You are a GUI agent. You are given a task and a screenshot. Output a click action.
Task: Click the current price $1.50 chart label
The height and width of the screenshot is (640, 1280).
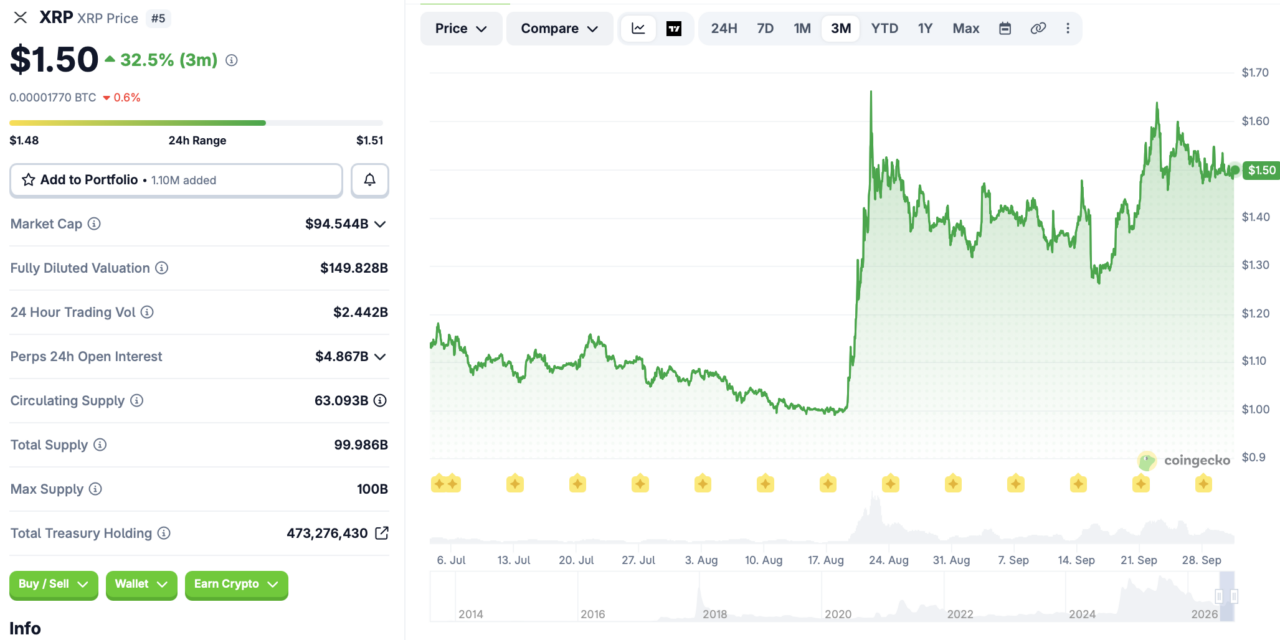point(1262,170)
